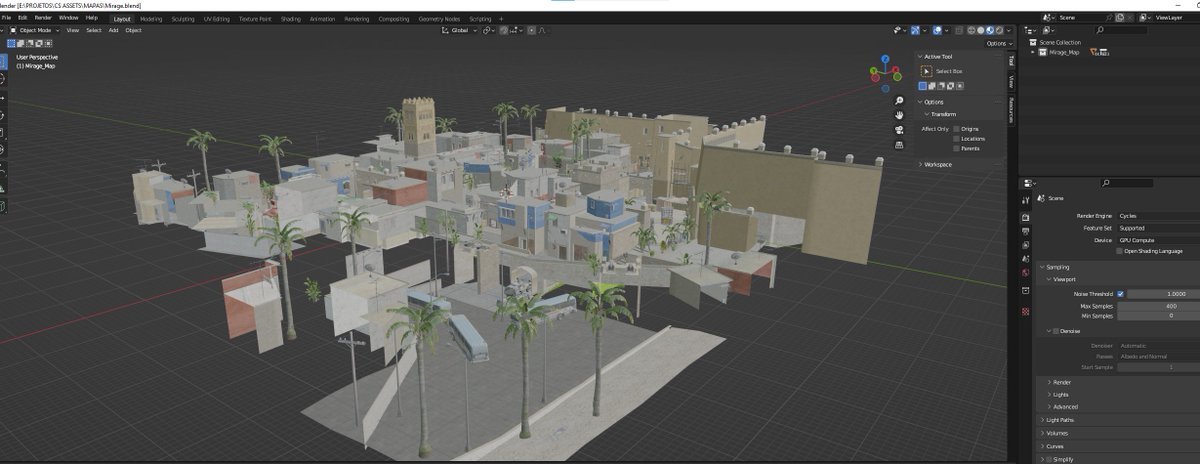Viewport: 1200px width, 464px height.
Task: Toggle viewport snapping magnet icon
Action: pos(504,30)
